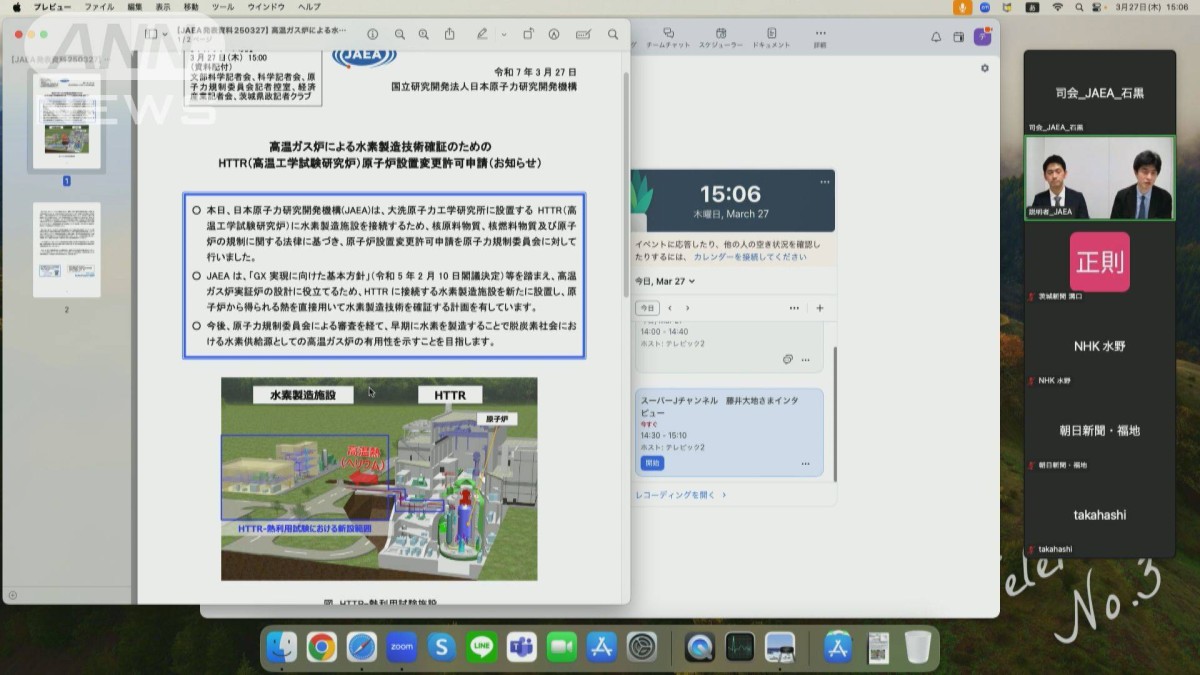Select the Markup pen tool in Preview

[x=482, y=34]
